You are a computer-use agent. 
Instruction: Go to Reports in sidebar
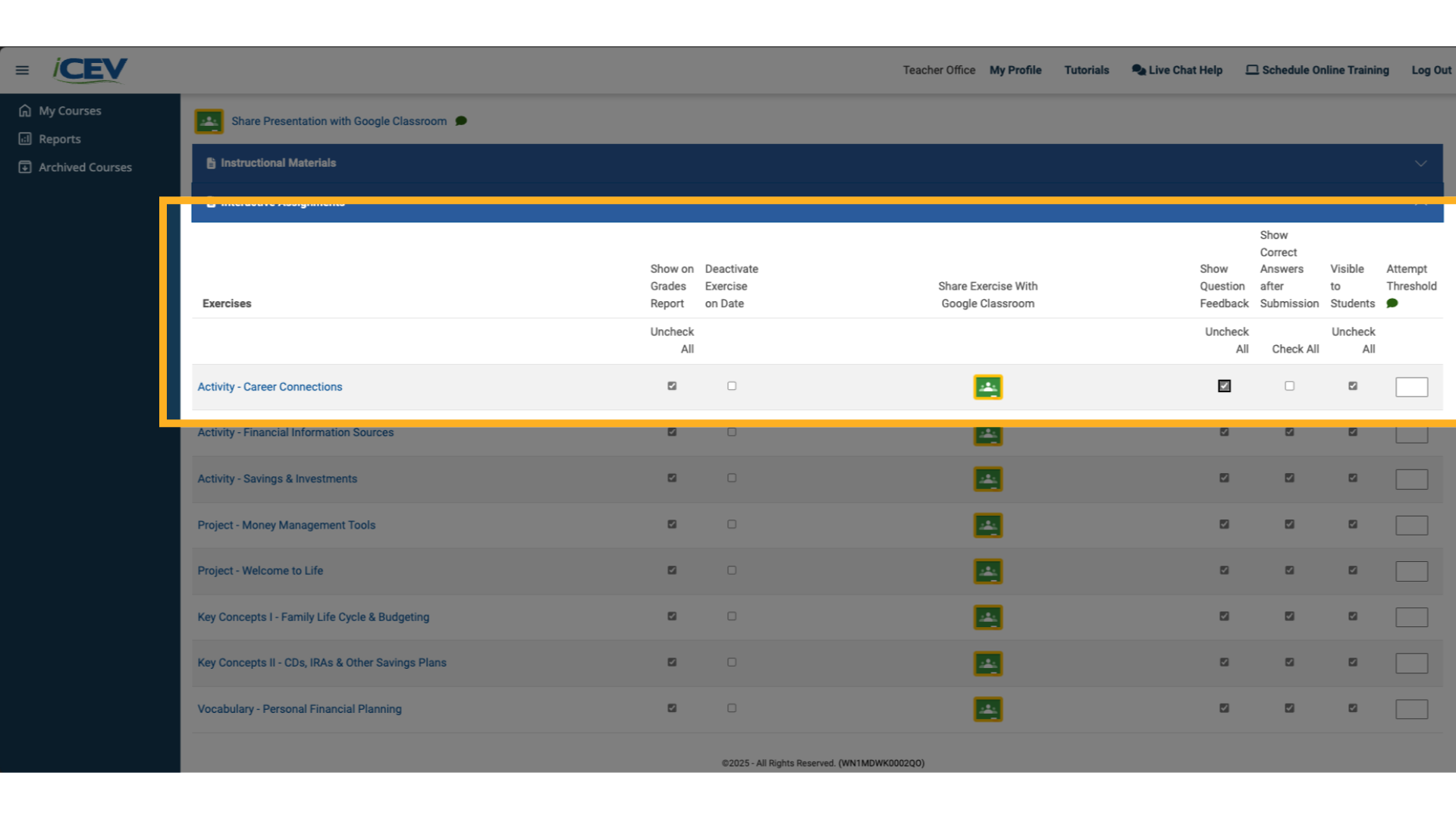tap(60, 139)
